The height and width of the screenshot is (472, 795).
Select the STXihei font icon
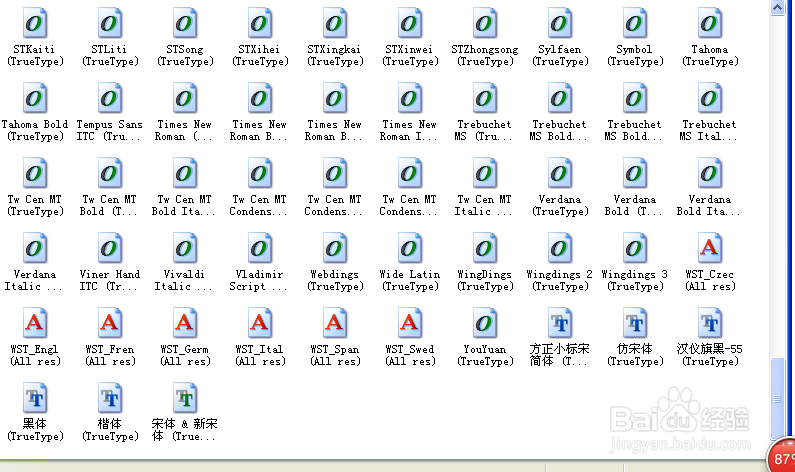point(260,23)
